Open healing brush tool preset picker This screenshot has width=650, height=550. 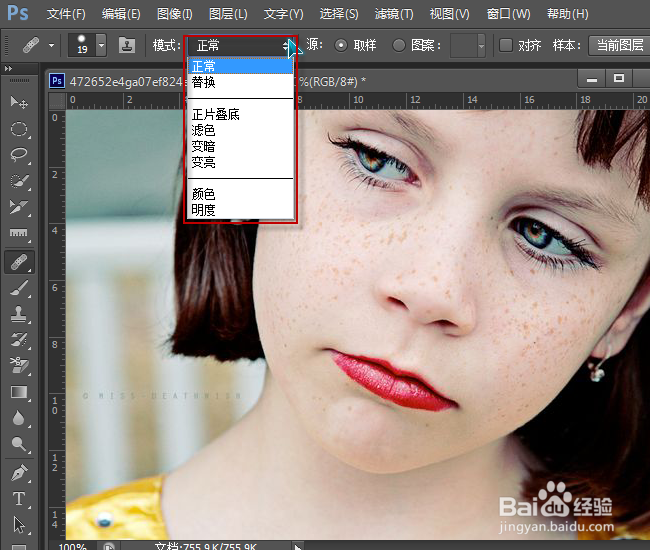click(52, 45)
